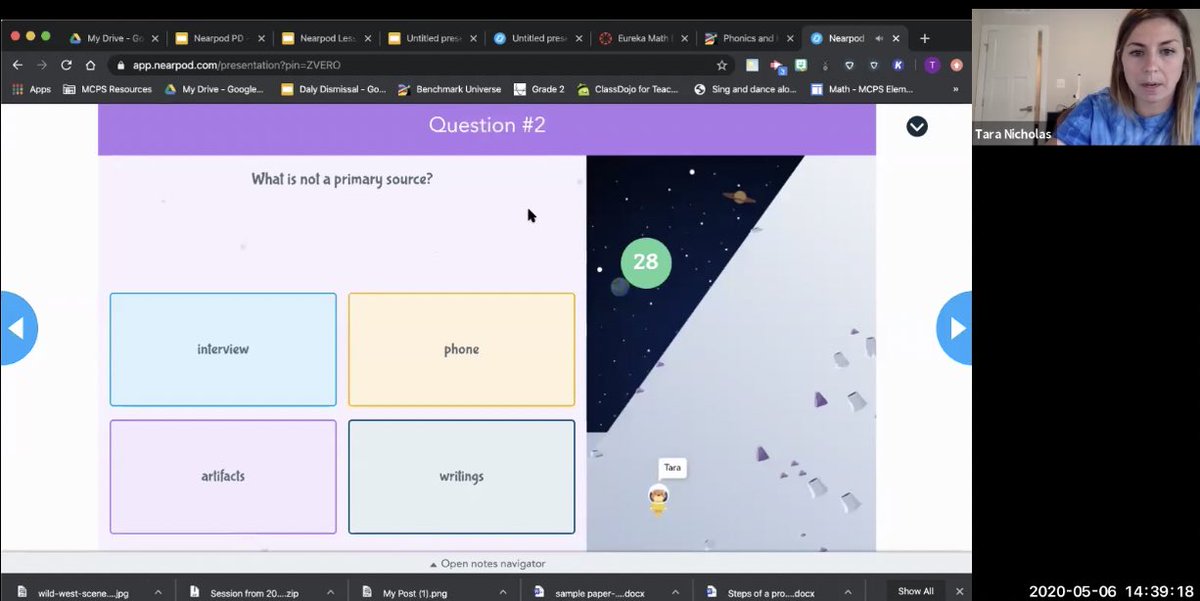
Task: Switch to the My Drive tab
Action: [114, 38]
